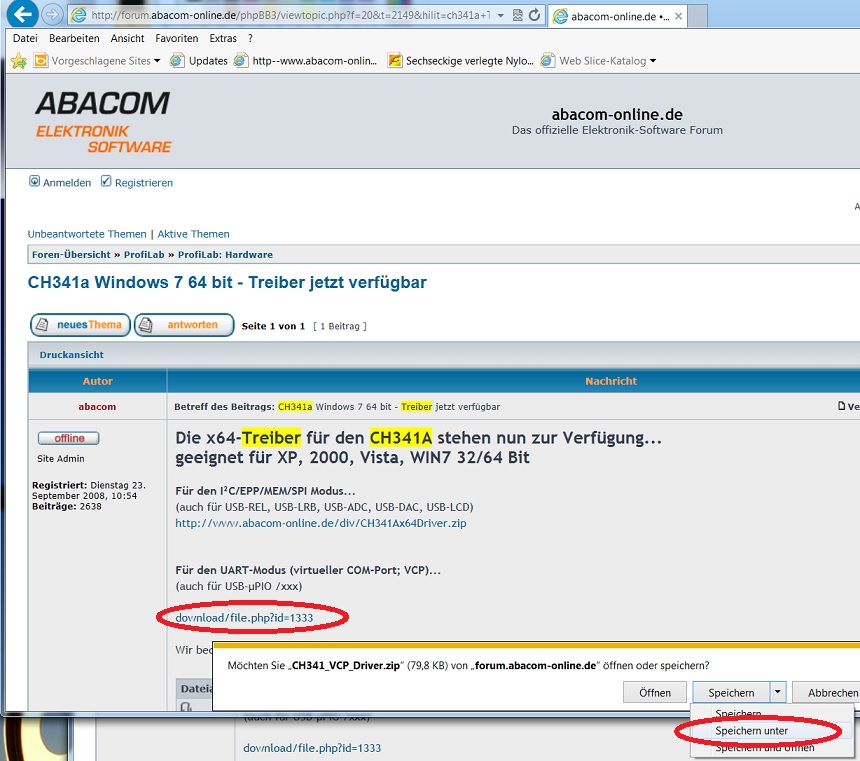The height and width of the screenshot is (761, 860).
Task: Click the 'Das offizielle Elektronik-Software Forum' subtitle
Action: pos(617,130)
